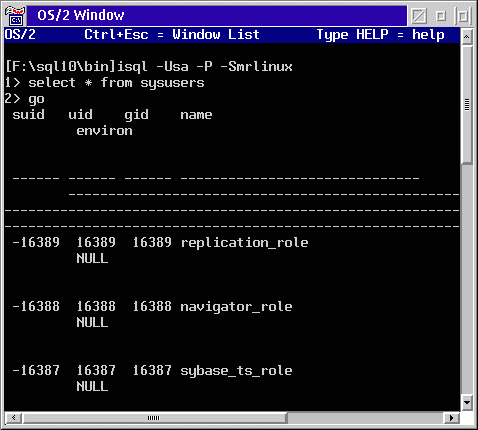The image size is (478, 430).
Task: Click the 'Ctrl+Esc = Window List' text
Action: [172, 35]
